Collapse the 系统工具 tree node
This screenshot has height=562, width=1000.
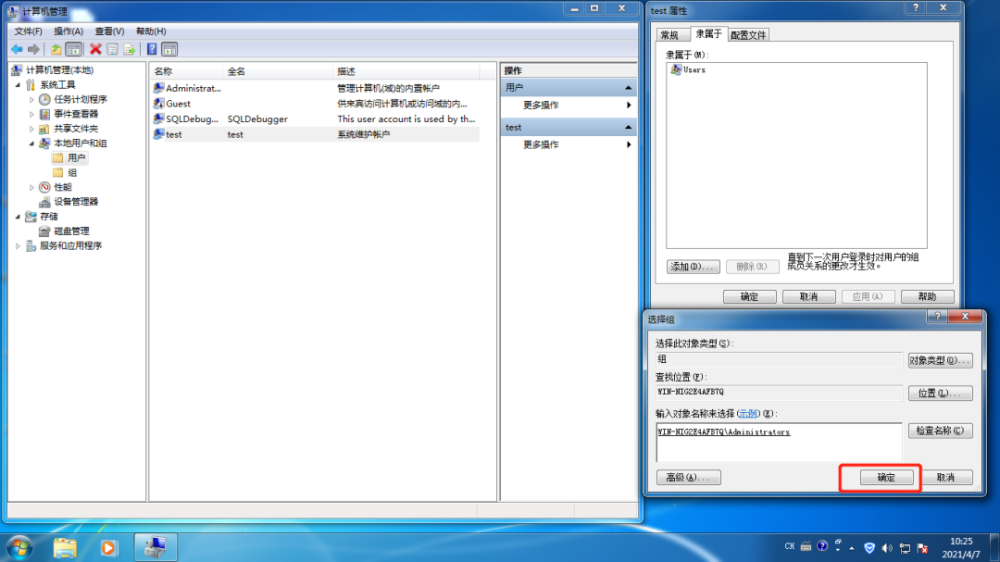click(18, 84)
